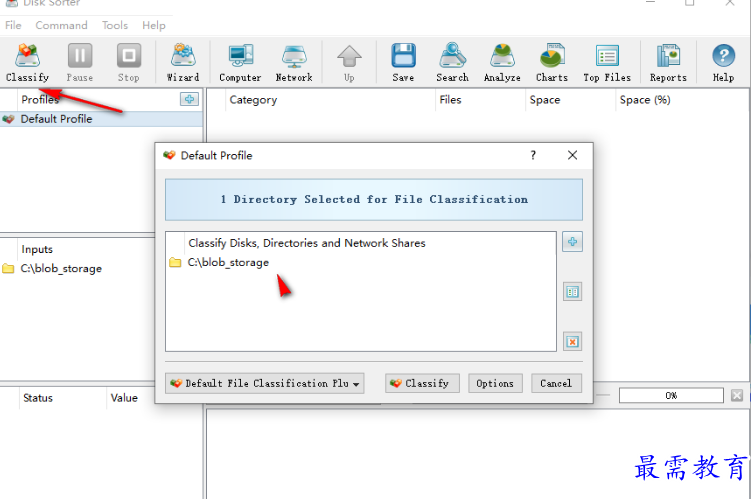Click the cancel icon beside the progress bar
This screenshot has height=499, width=756.
click(737, 396)
